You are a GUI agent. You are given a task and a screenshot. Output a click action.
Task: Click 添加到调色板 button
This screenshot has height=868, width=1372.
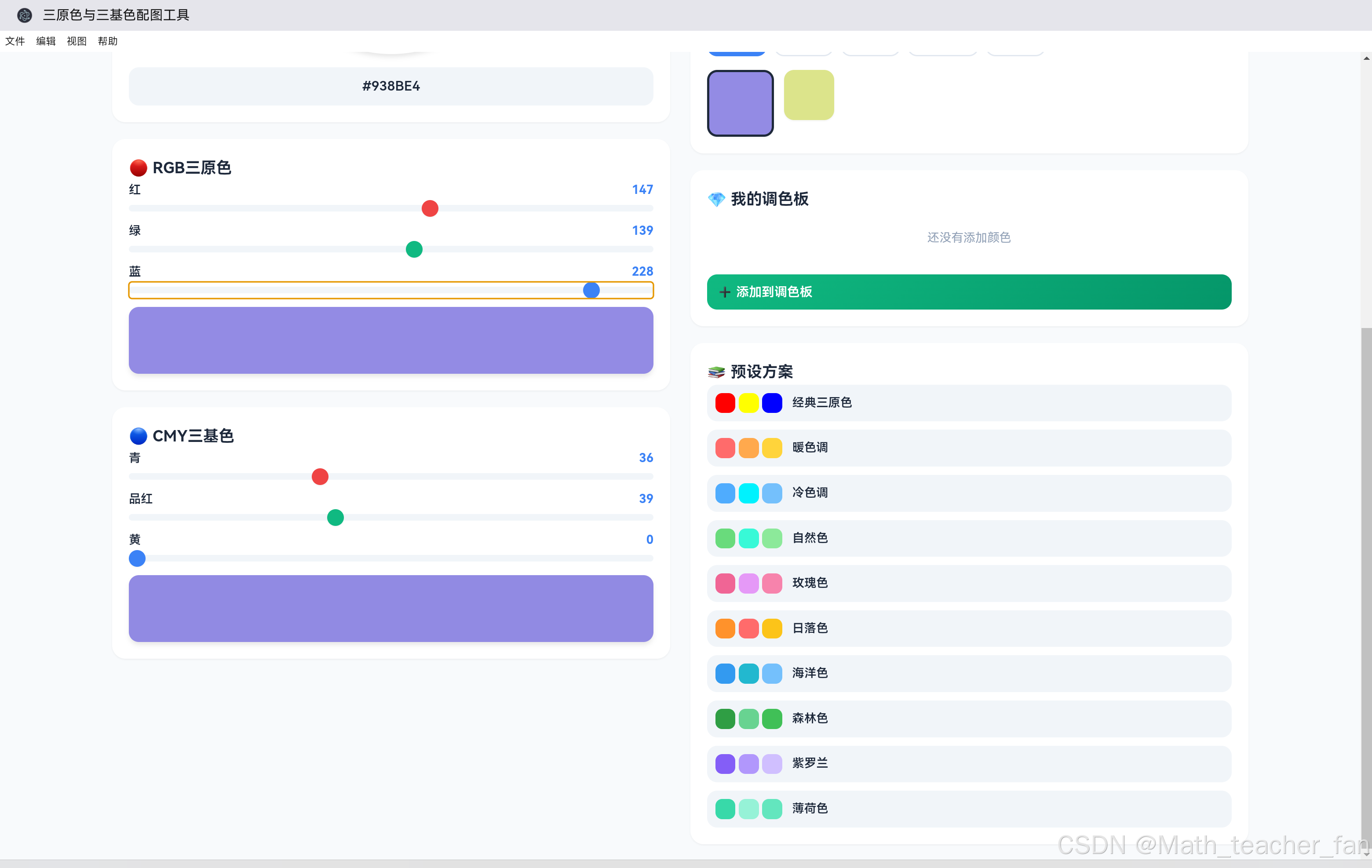coord(969,292)
